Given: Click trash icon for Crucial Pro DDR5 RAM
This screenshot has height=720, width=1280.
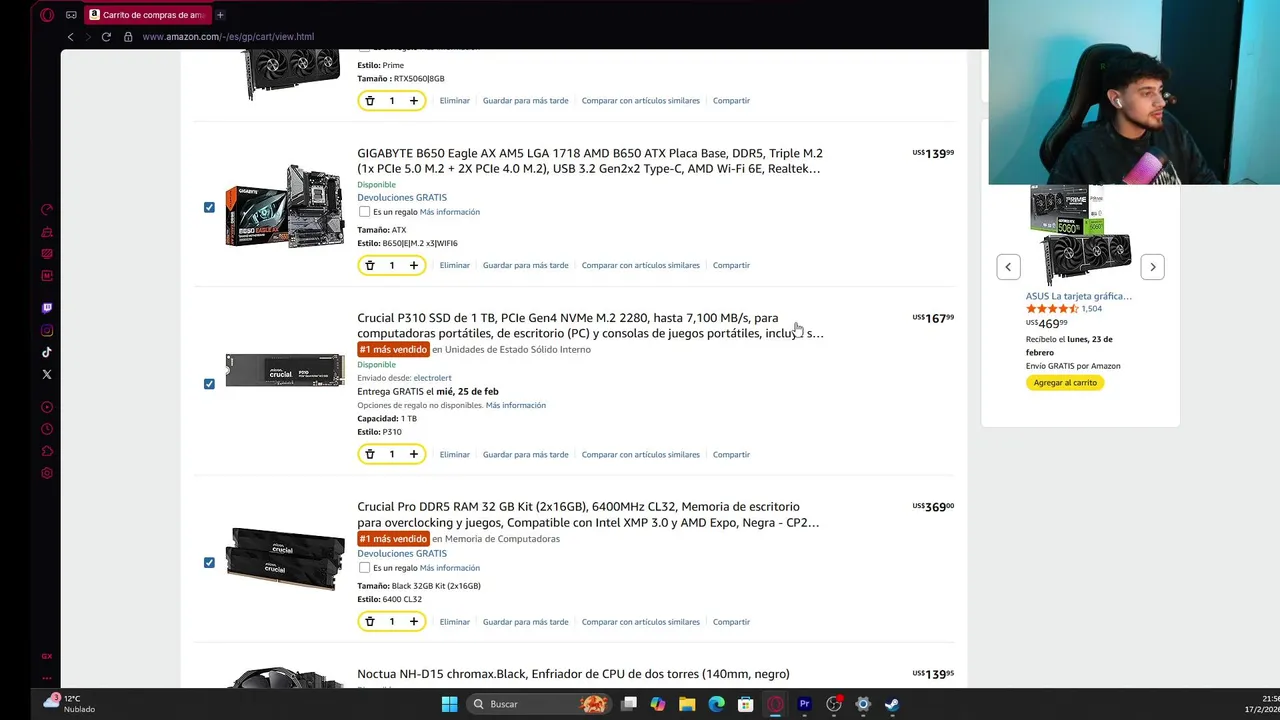Looking at the screenshot, I should (x=370, y=621).
